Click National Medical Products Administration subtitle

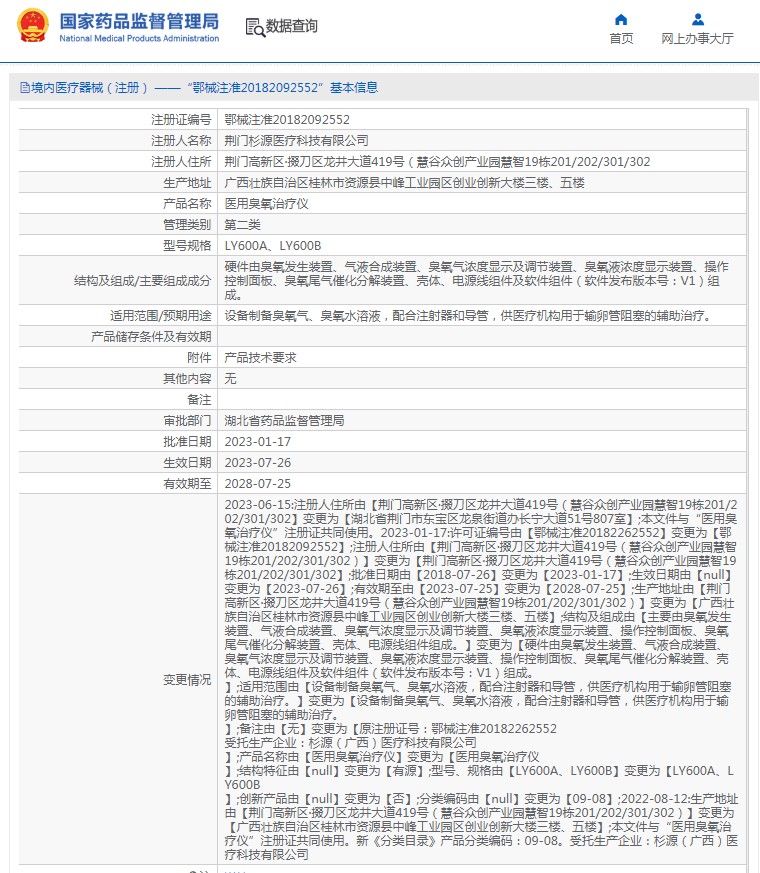tap(139, 38)
